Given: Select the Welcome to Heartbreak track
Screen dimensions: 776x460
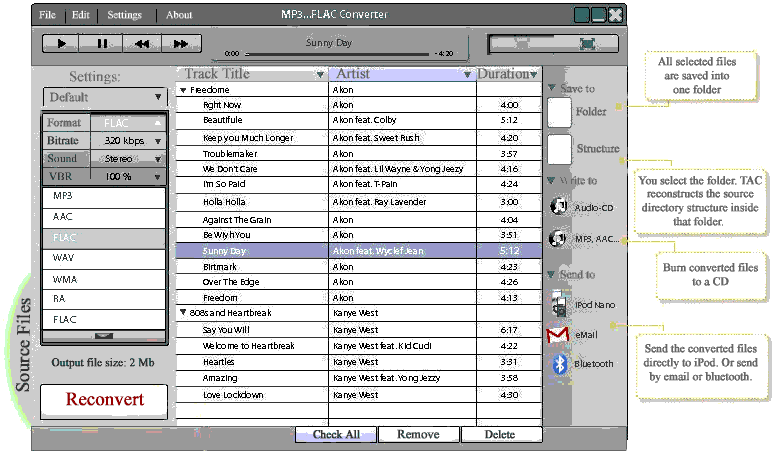Looking at the screenshot, I should (248, 346).
